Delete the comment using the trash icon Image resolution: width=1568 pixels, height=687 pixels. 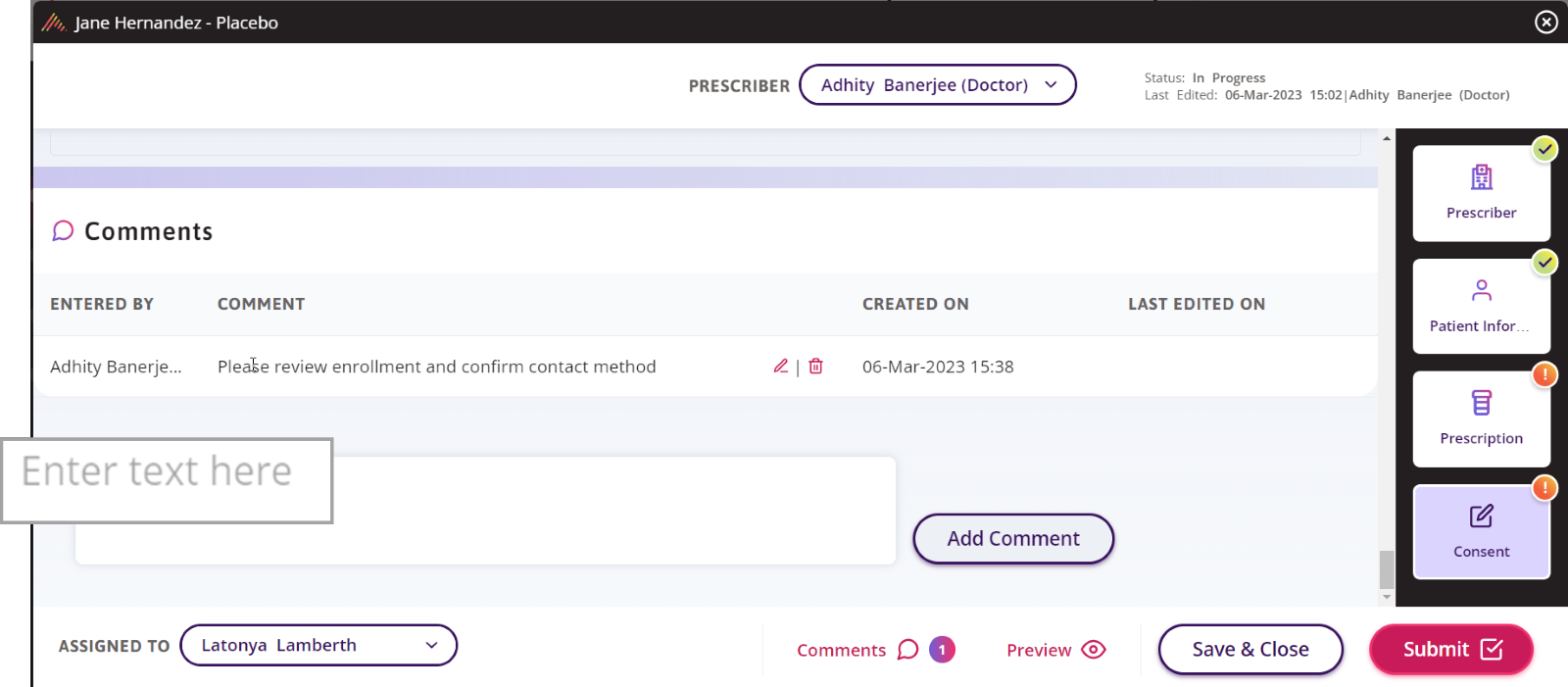tap(815, 367)
